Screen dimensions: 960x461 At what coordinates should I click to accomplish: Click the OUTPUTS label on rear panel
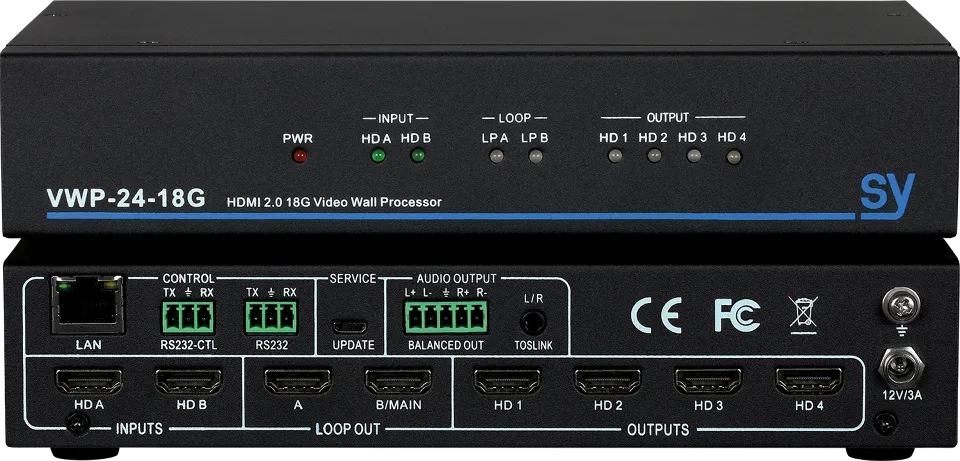(x=658, y=429)
